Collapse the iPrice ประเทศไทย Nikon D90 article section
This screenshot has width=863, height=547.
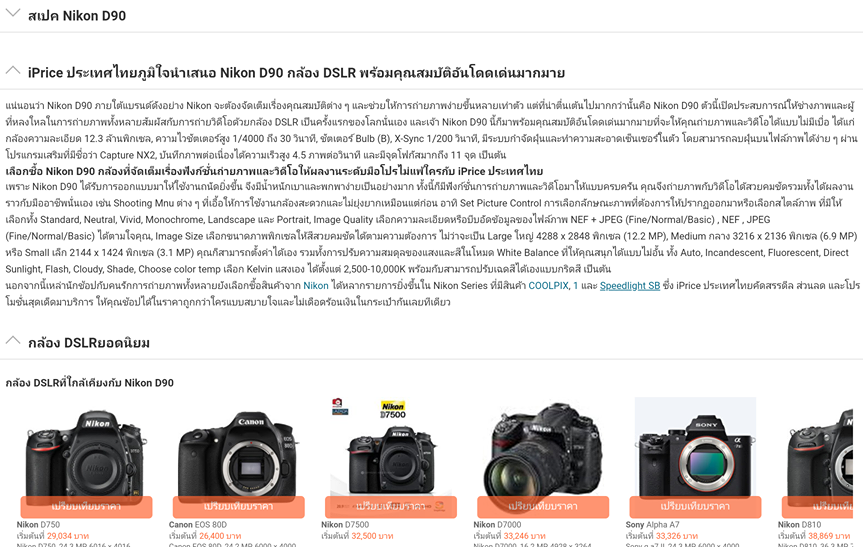13,70
